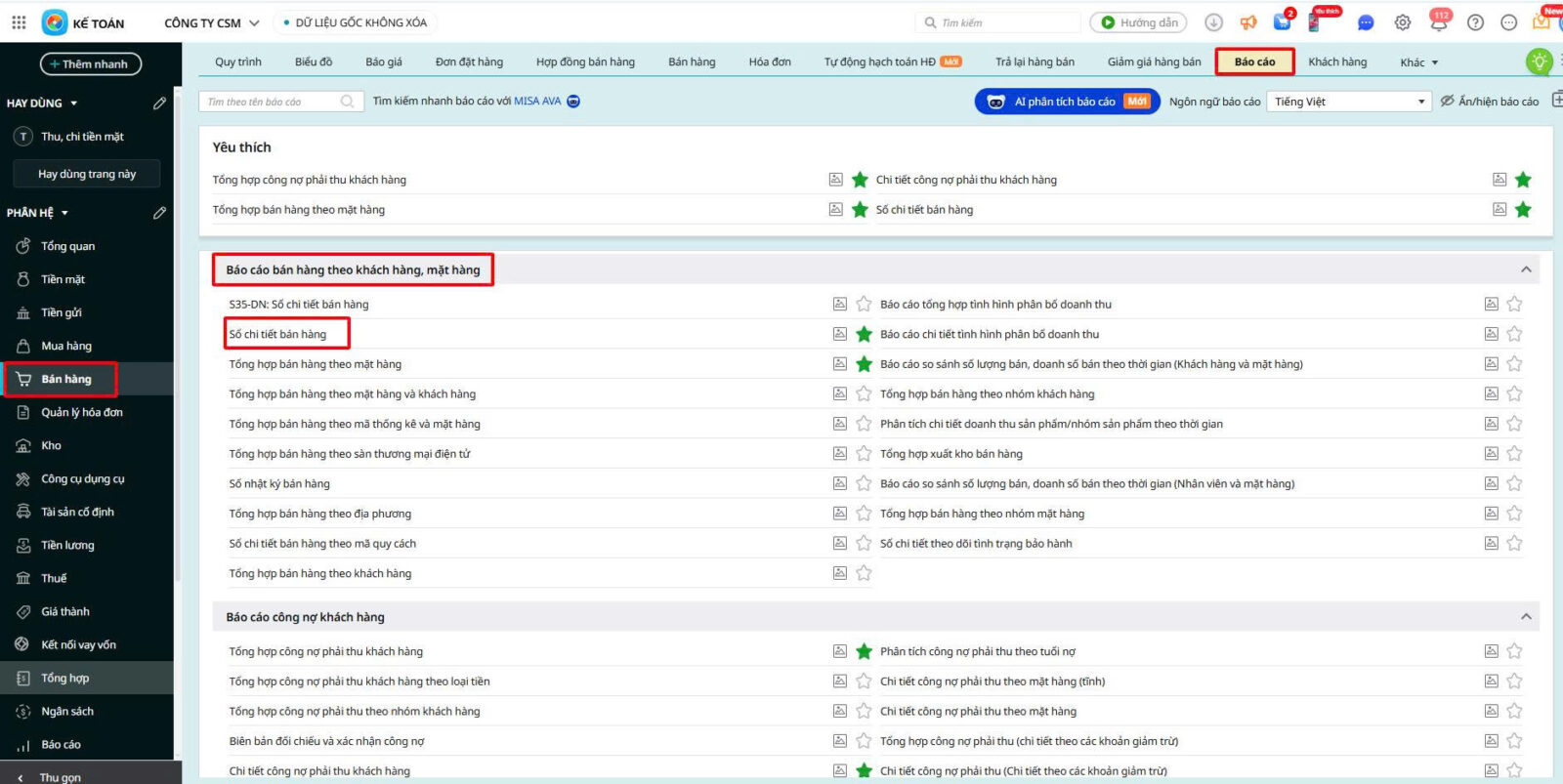This screenshot has height=784, width=1563.
Task: Unfavorite Sổ chi tiết bán hàng star
Action: pyautogui.click(x=864, y=334)
